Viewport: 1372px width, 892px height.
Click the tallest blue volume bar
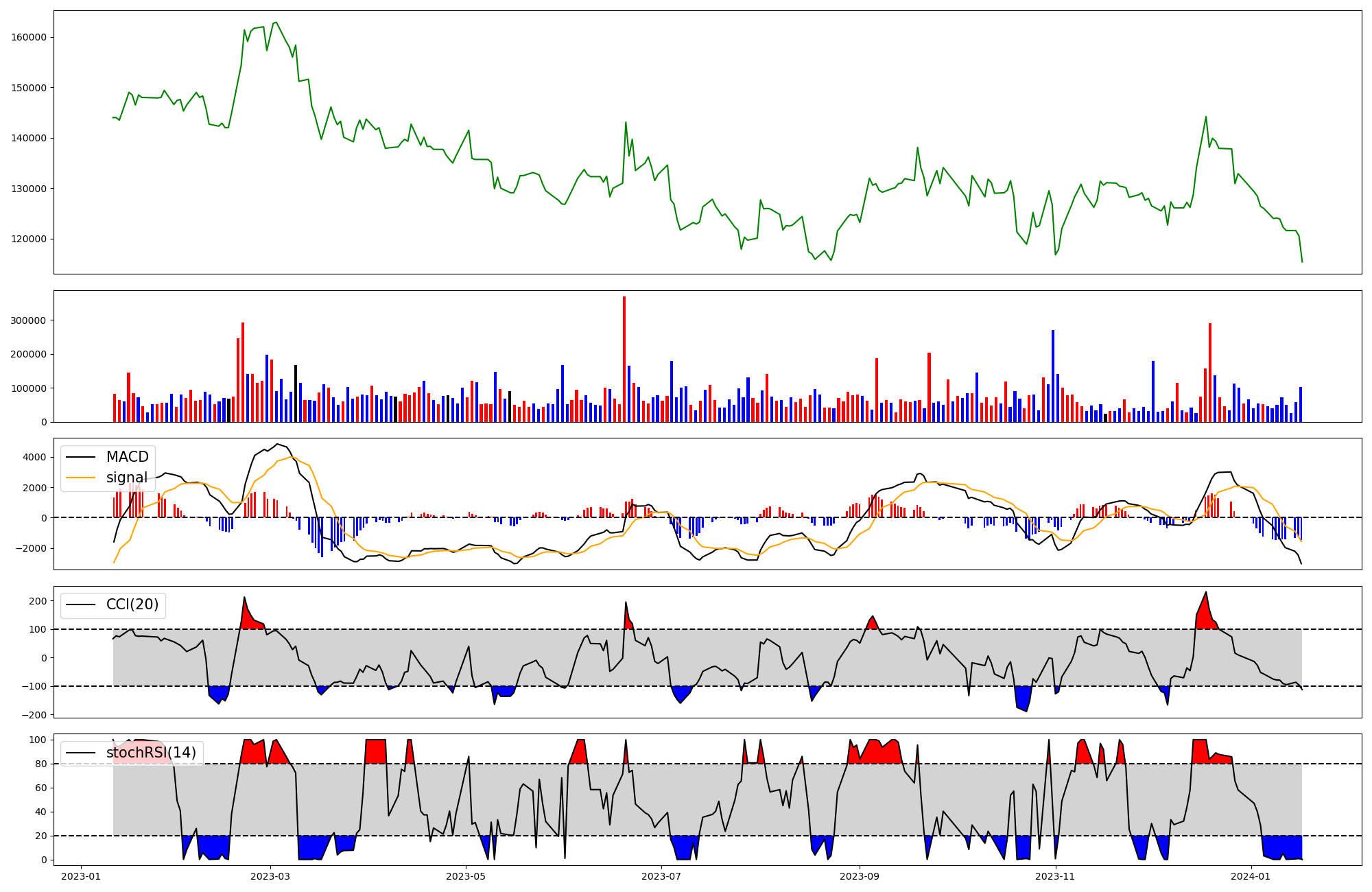pyautogui.click(x=1053, y=376)
